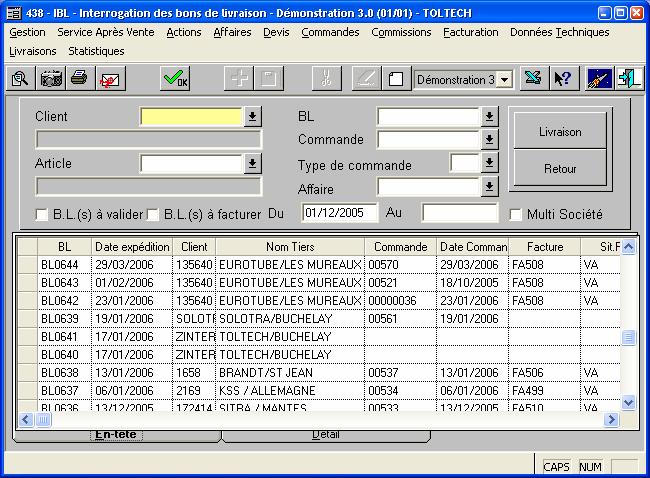The image size is (650, 478).
Task: Open the Article lookup dropdown
Action: tap(252, 163)
